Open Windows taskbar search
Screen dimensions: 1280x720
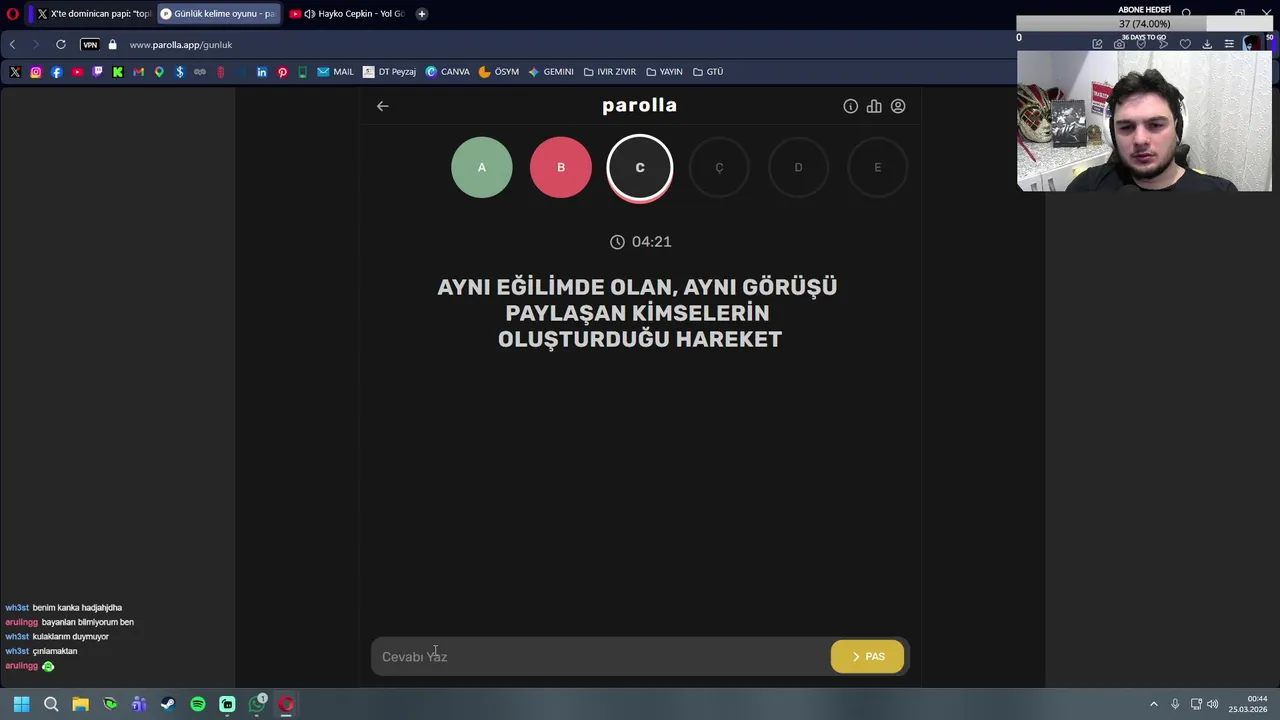point(51,704)
